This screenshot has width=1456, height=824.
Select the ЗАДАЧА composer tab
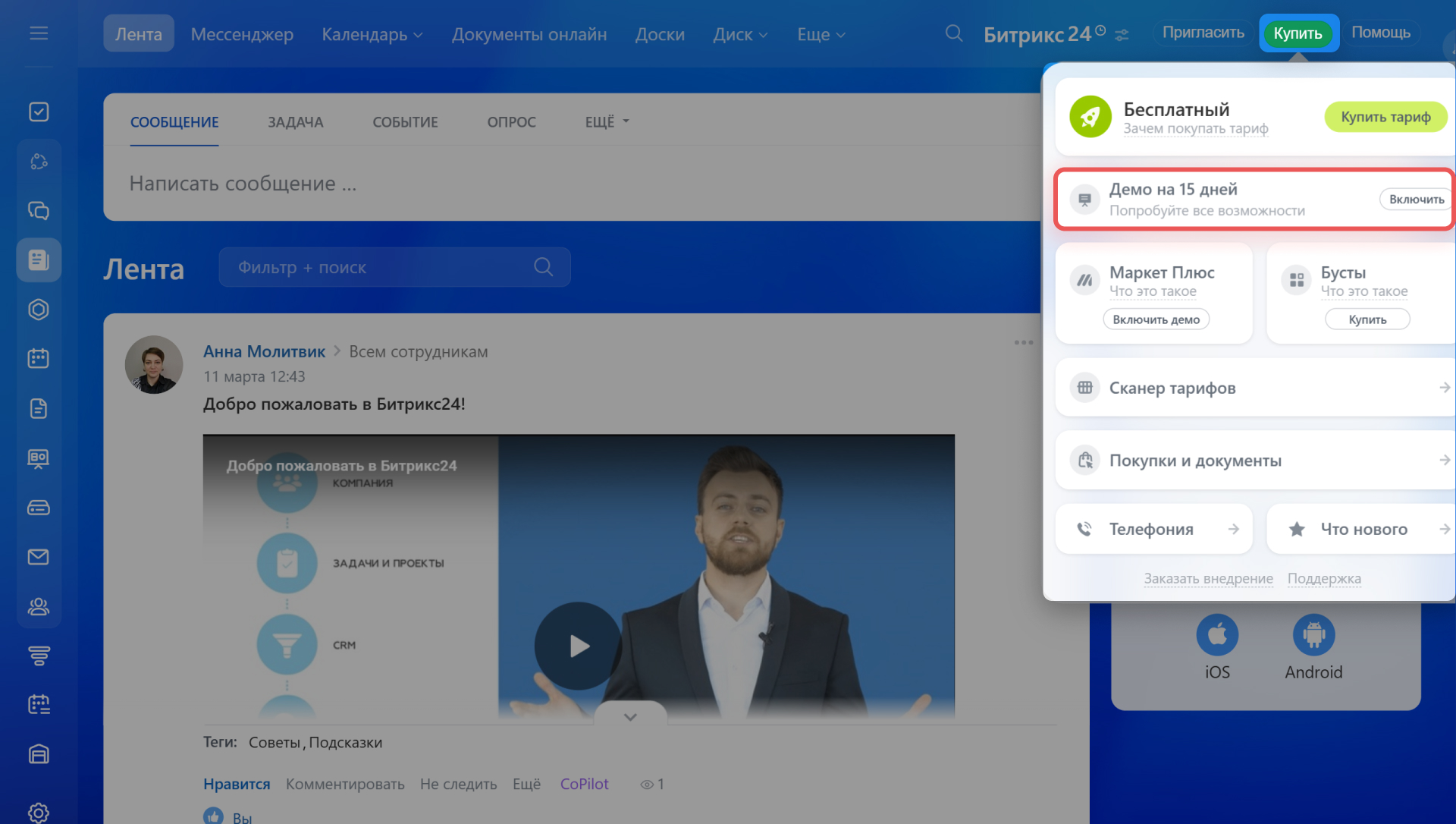pos(295,121)
